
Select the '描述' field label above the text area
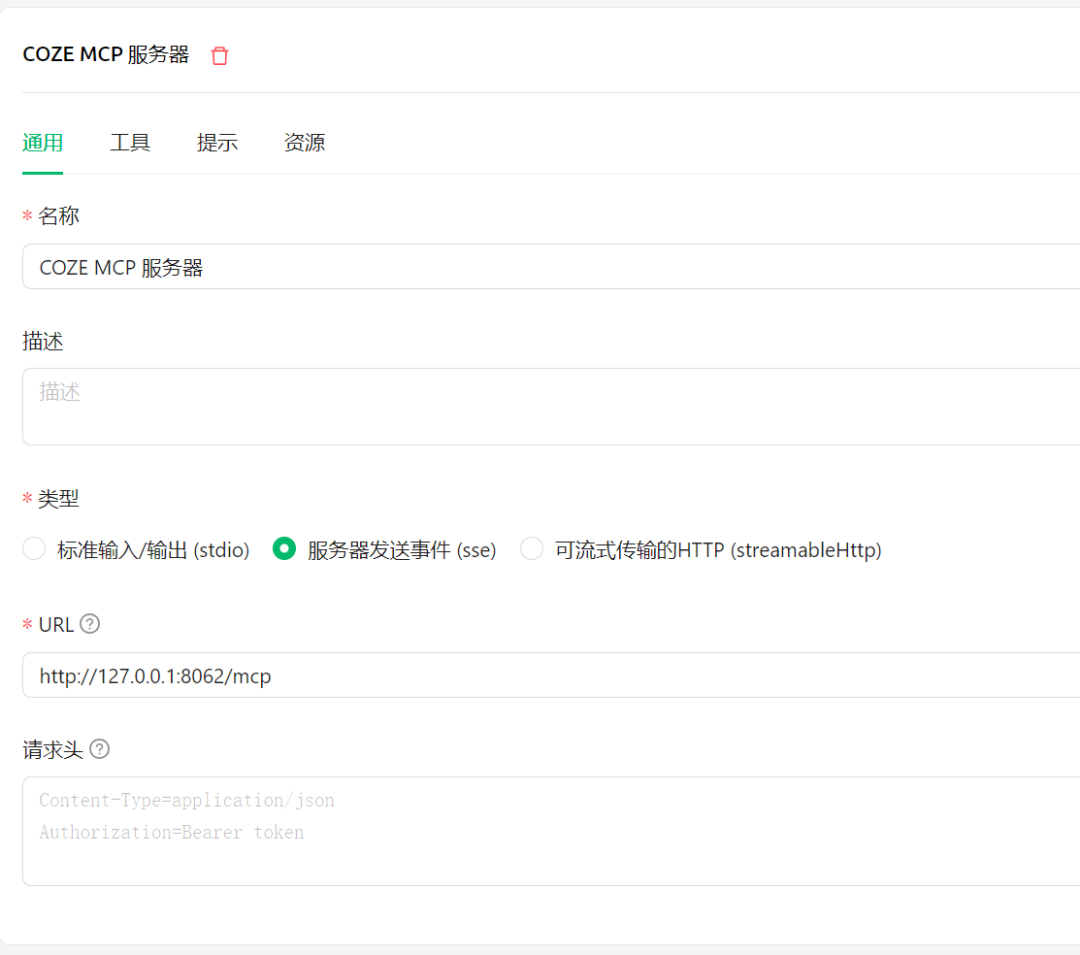coord(43,342)
